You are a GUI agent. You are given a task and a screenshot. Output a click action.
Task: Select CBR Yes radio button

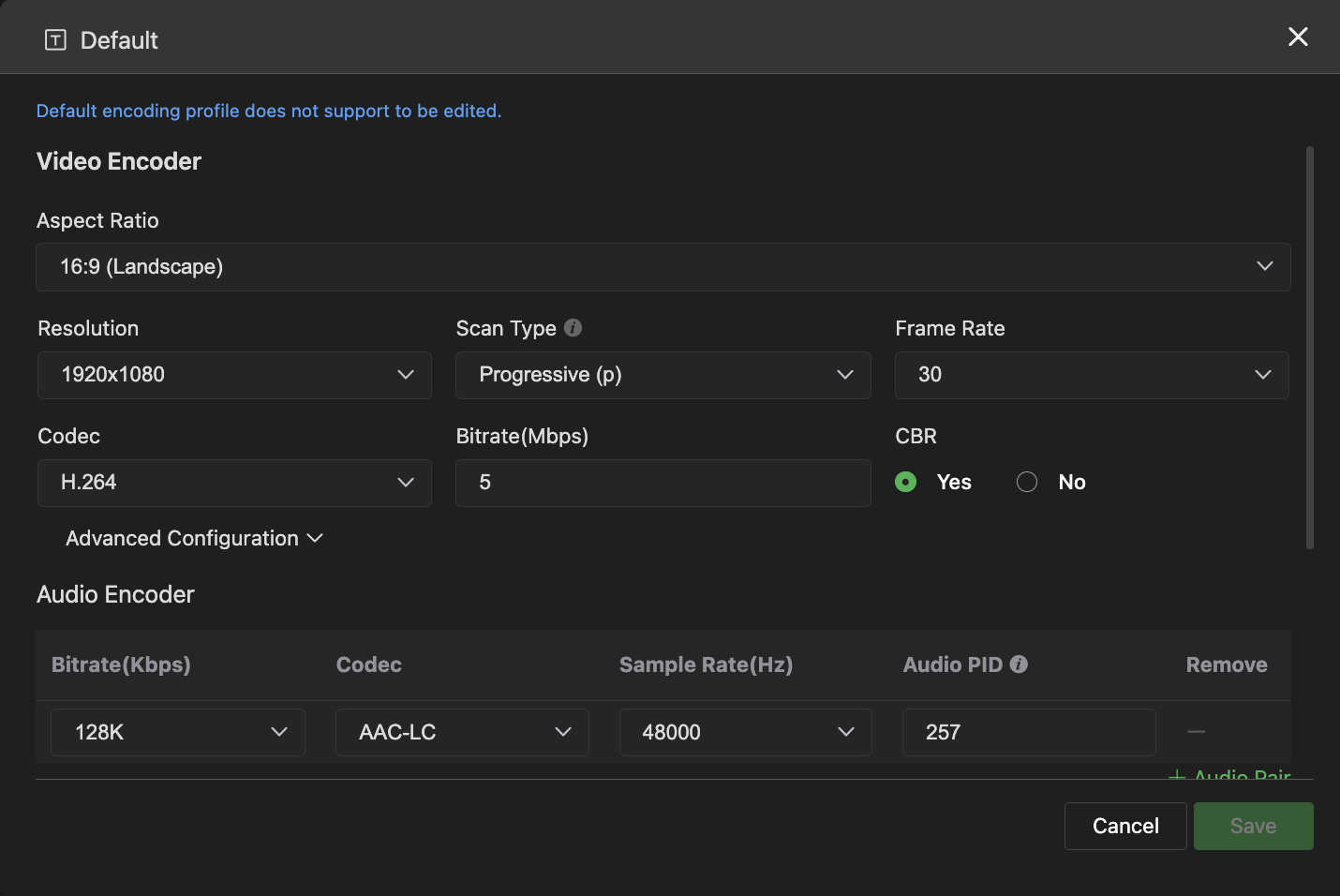tap(905, 482)
